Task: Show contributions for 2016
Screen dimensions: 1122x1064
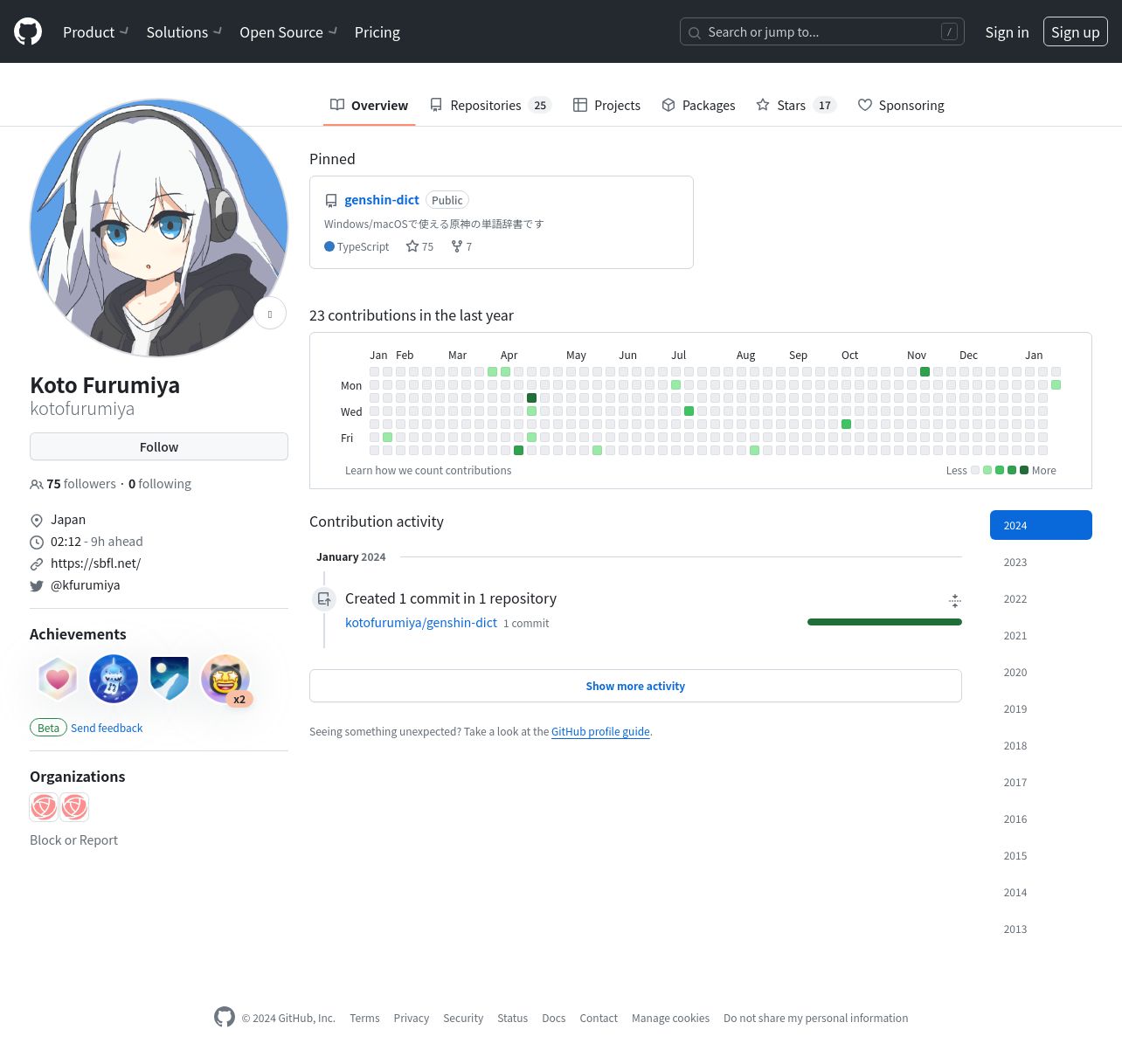Action: pos(1041,819)
